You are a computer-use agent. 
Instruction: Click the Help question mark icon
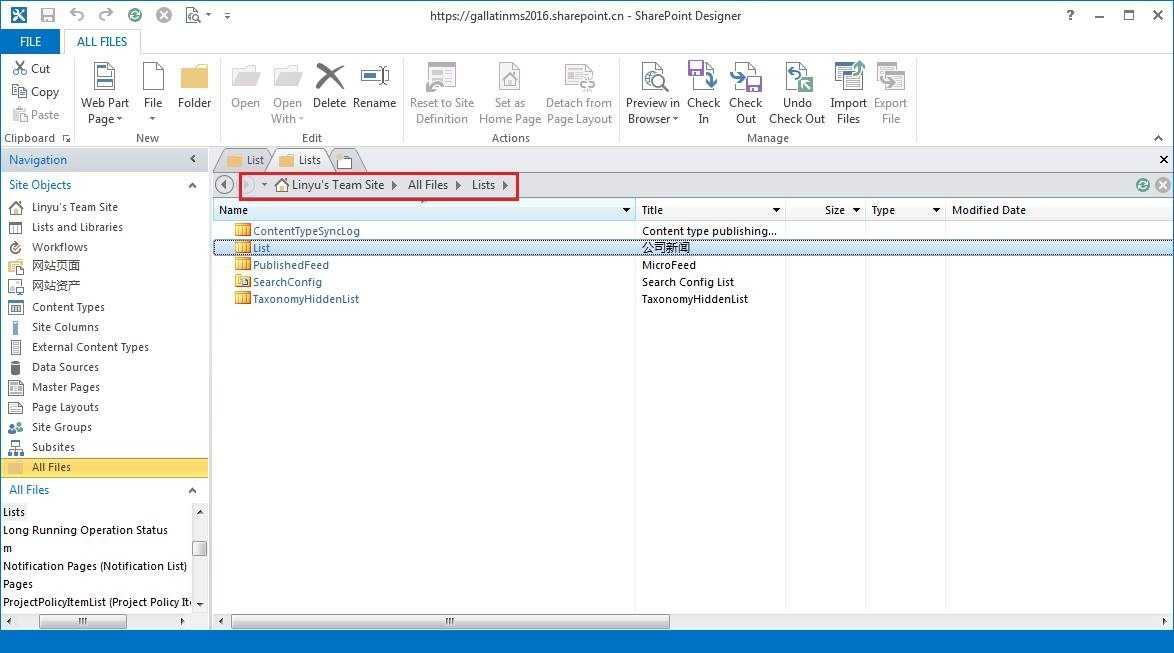1070,15
